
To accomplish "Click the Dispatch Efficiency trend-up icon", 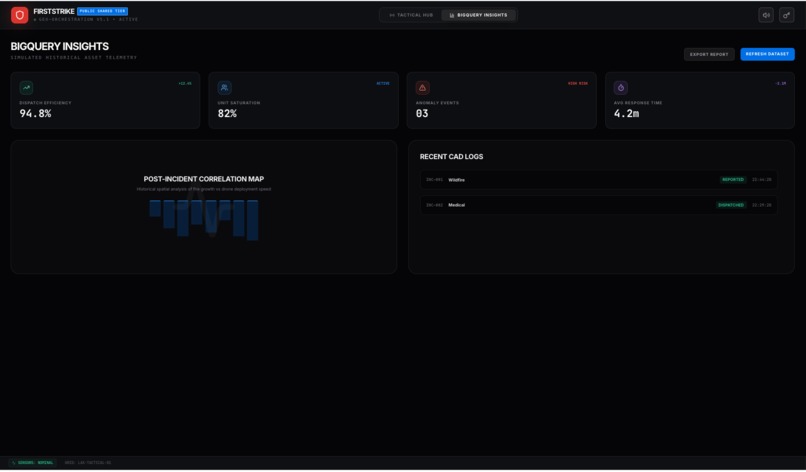I will pyautogui.click(x=26, y=87).
